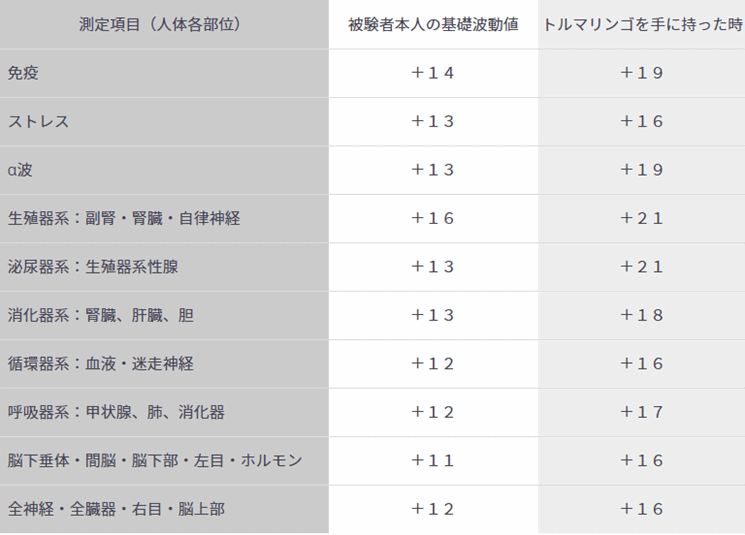Select the α波 row label
The image size is (745, 535).
[20, 170]
